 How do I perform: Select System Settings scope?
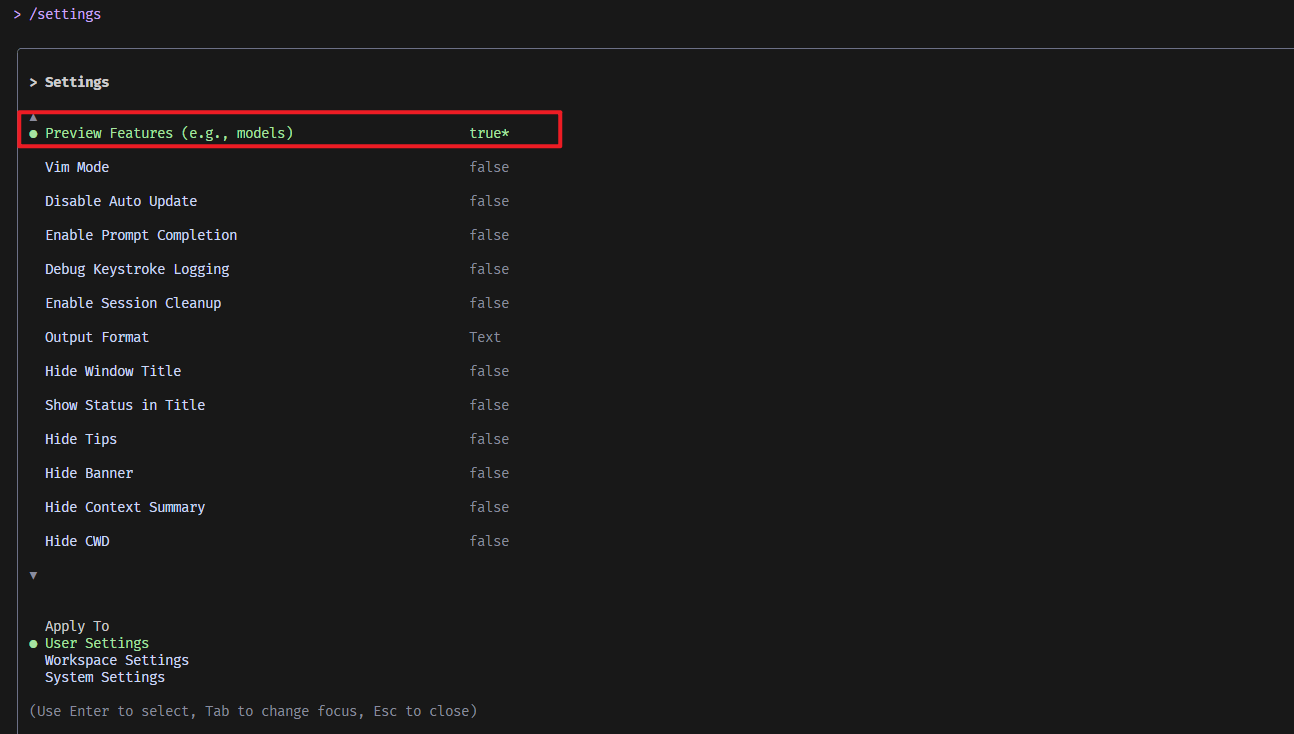coord(105,677)
